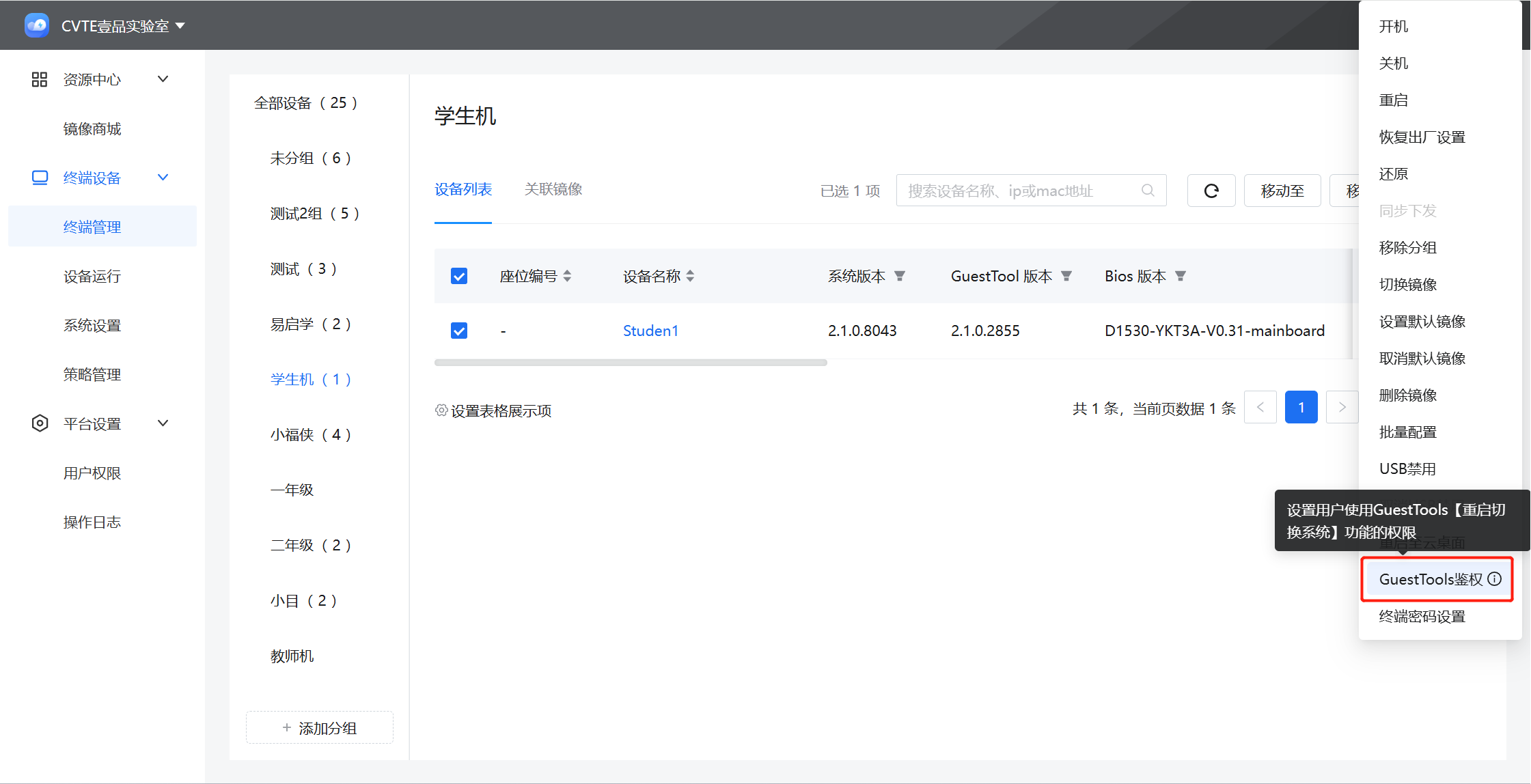Click the GuestTools鉴权 info icon
Viewport: 1531px width, 784px height.
(1495, 579)
